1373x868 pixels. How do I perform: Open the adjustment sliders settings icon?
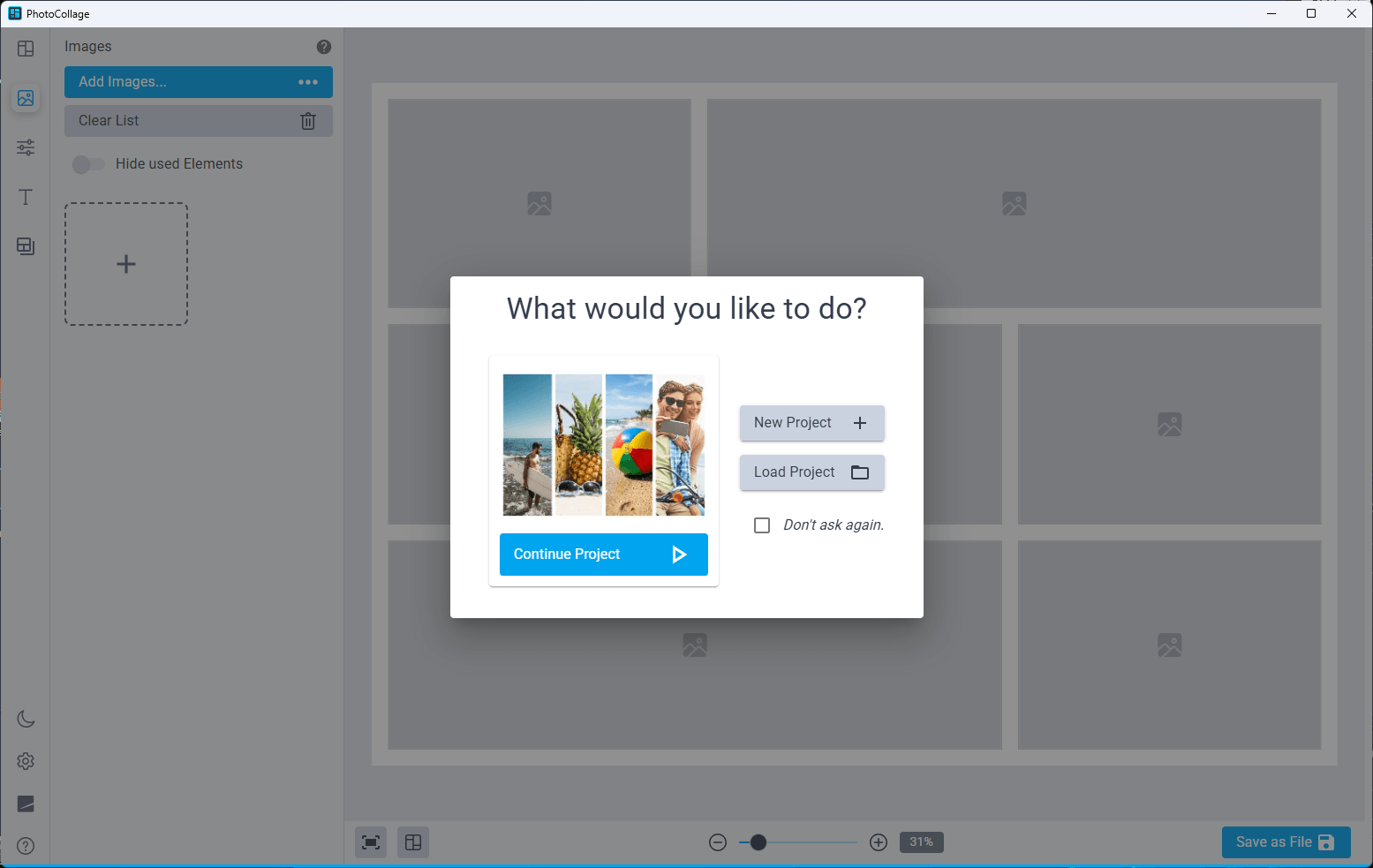tap(26, 147)
